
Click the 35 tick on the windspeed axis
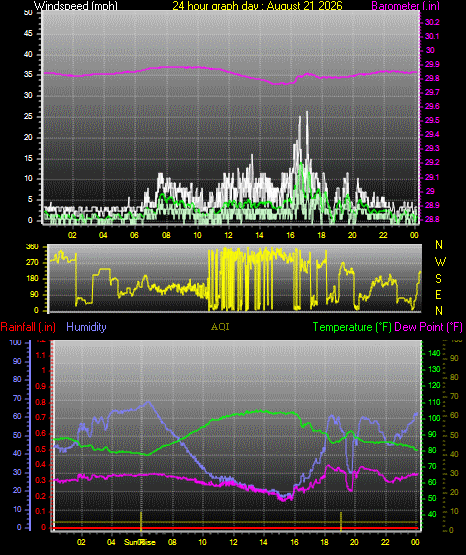(x=28, y=75)
